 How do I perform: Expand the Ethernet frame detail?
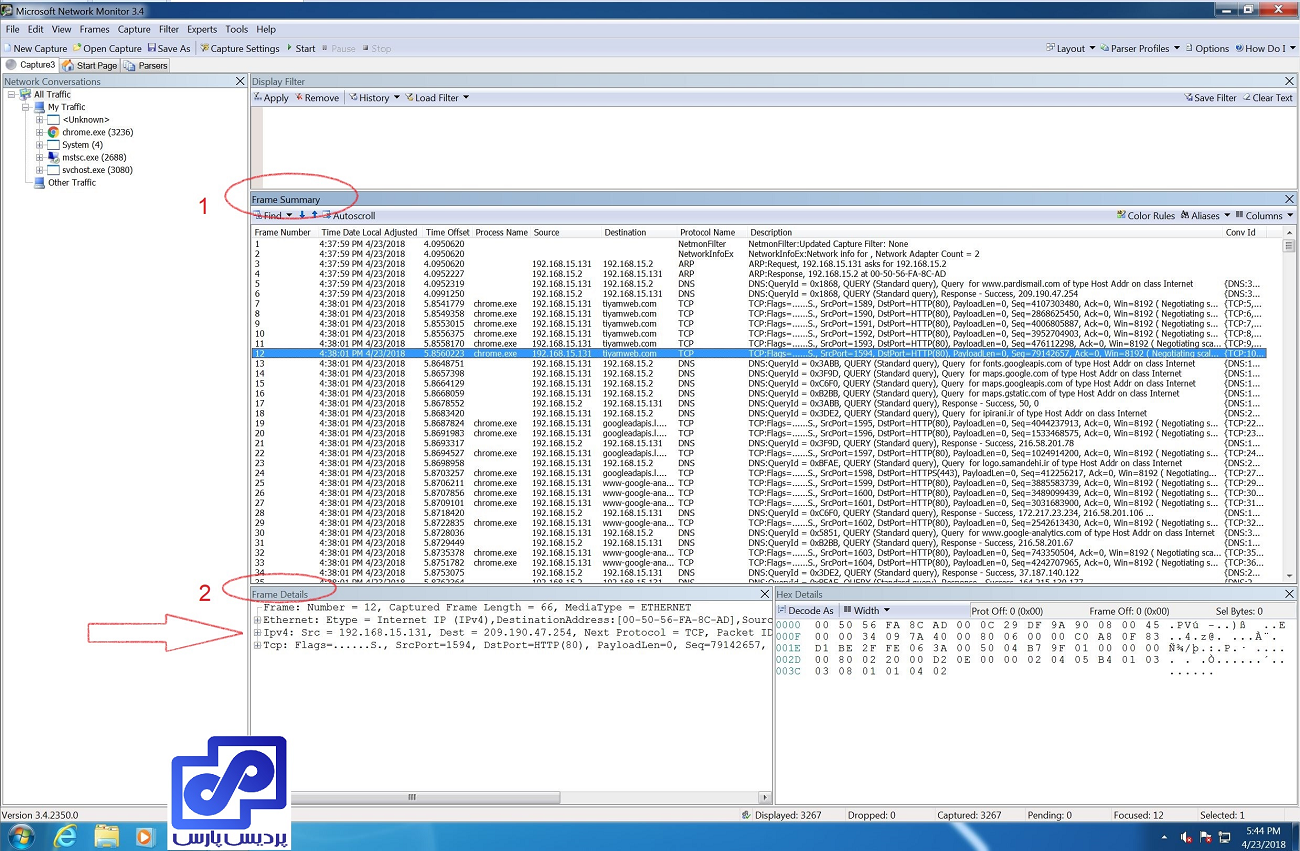[257, 620]
